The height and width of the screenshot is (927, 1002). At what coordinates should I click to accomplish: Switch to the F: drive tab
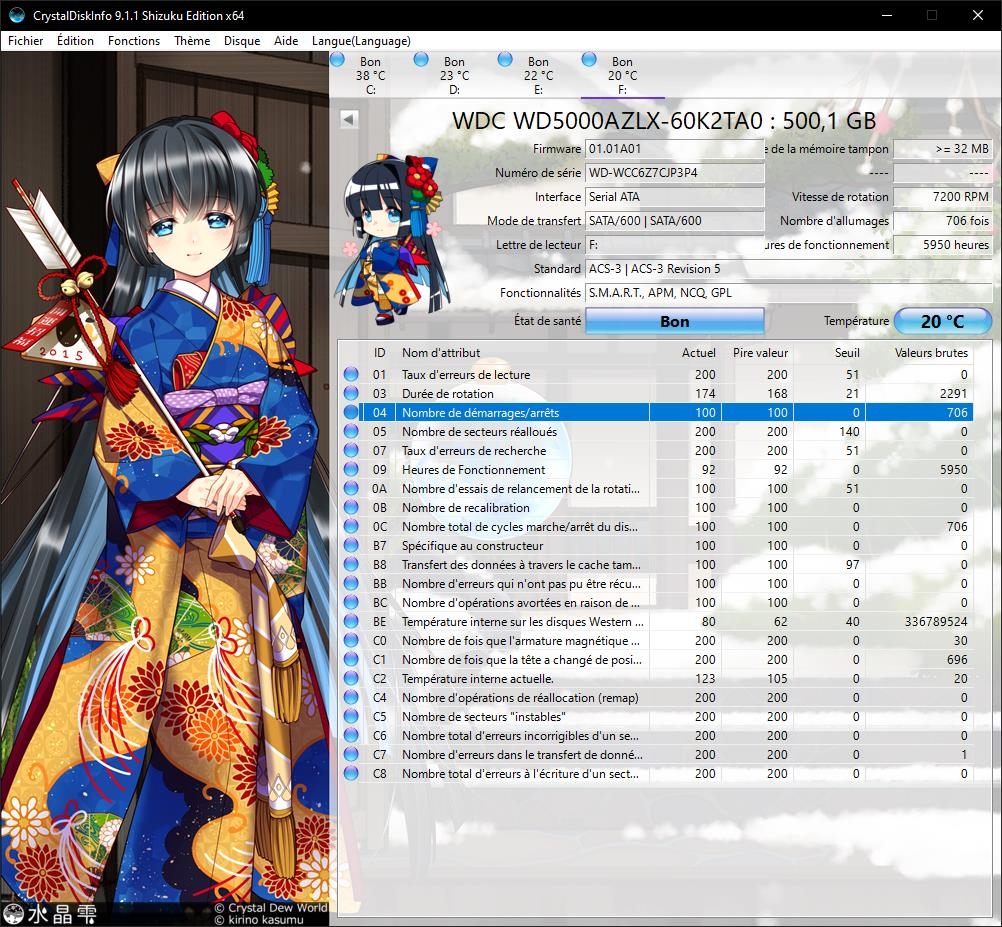[x=622, y=75]
